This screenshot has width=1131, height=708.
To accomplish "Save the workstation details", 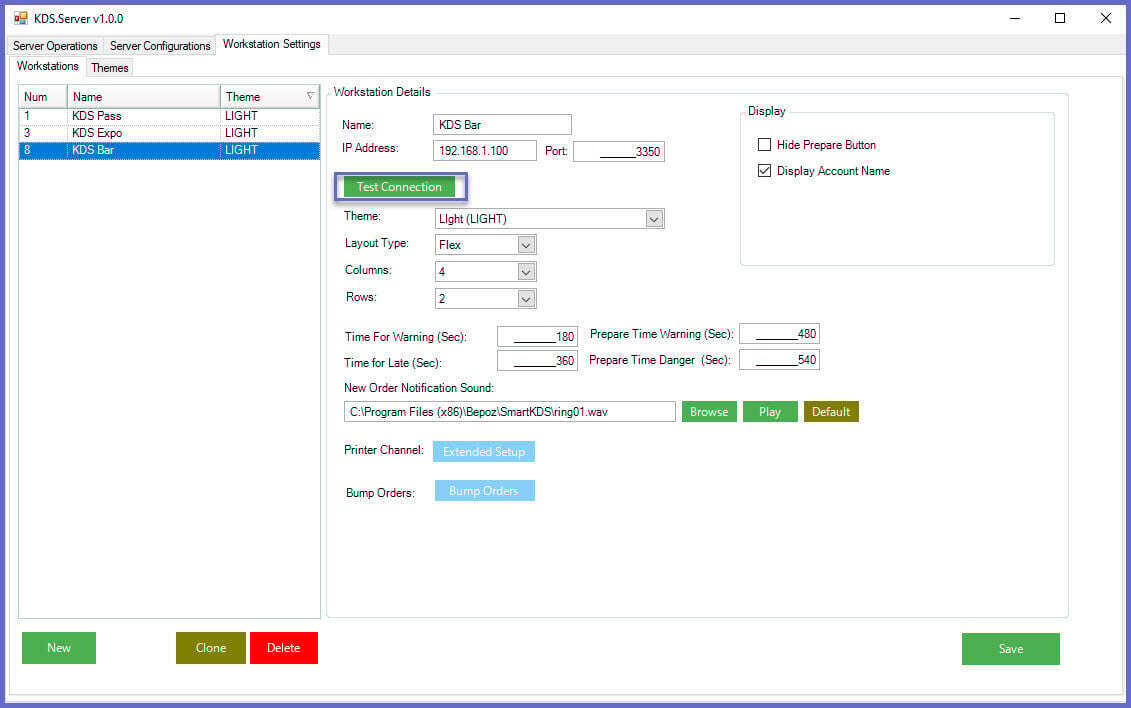I will coord(1011,649).
